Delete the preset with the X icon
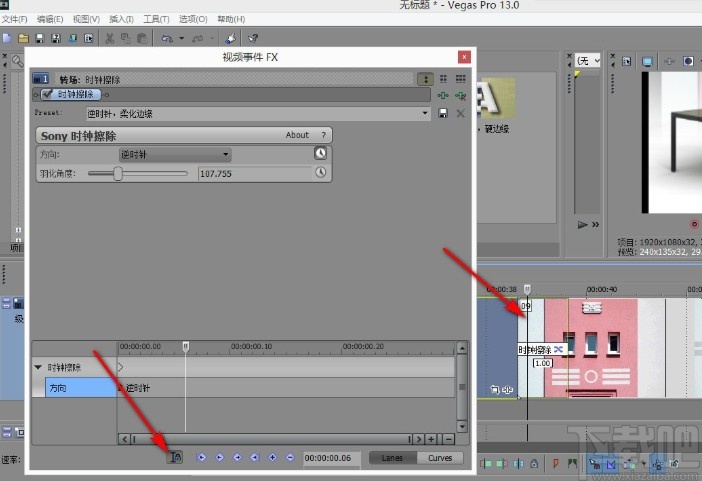702x481 pixels. 460,113
